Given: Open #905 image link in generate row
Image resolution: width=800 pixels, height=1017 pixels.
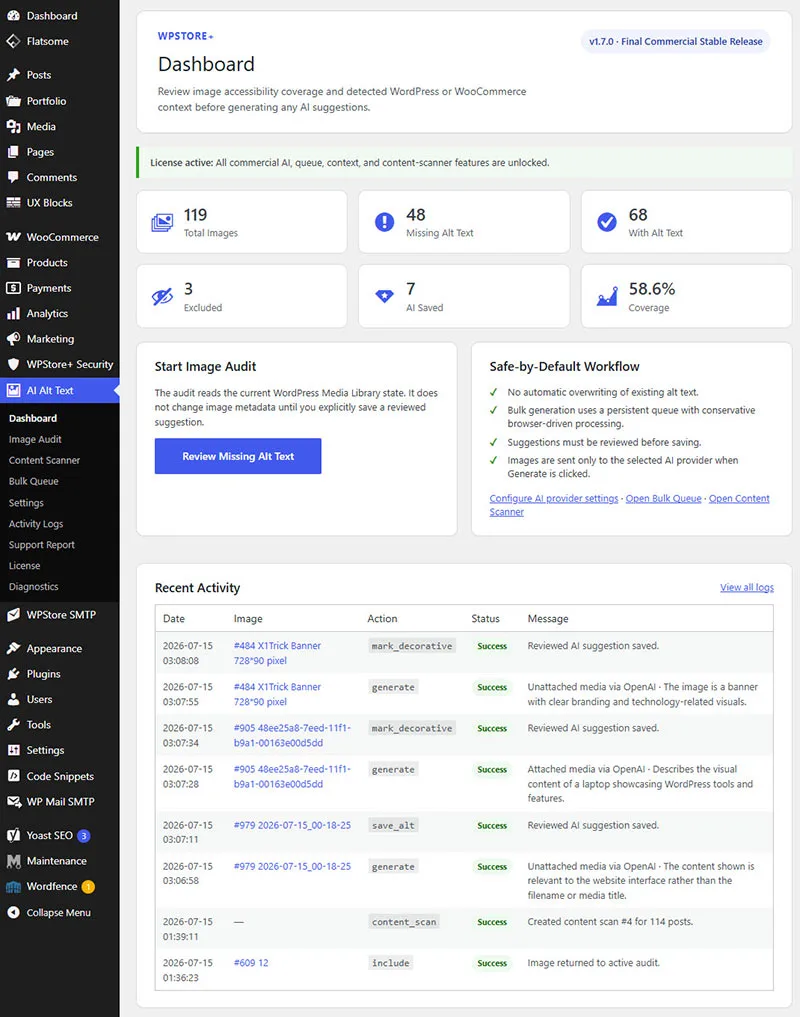Looking at the screenshot, I should pyautogui.click(x=292, y=776).
